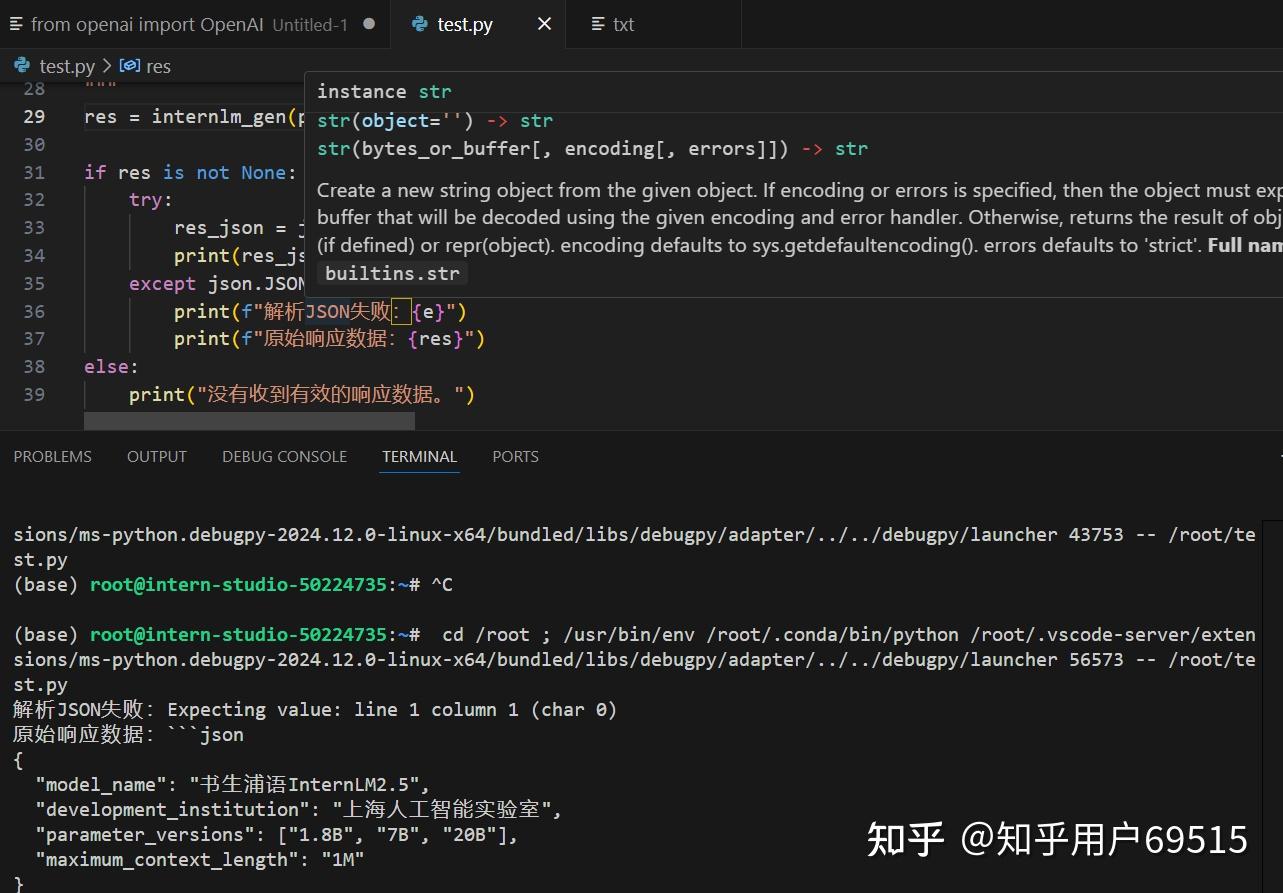This screenshot has width=1283, height=893.
Task: Select line number 36 in the editor
Action: [34, 311]
